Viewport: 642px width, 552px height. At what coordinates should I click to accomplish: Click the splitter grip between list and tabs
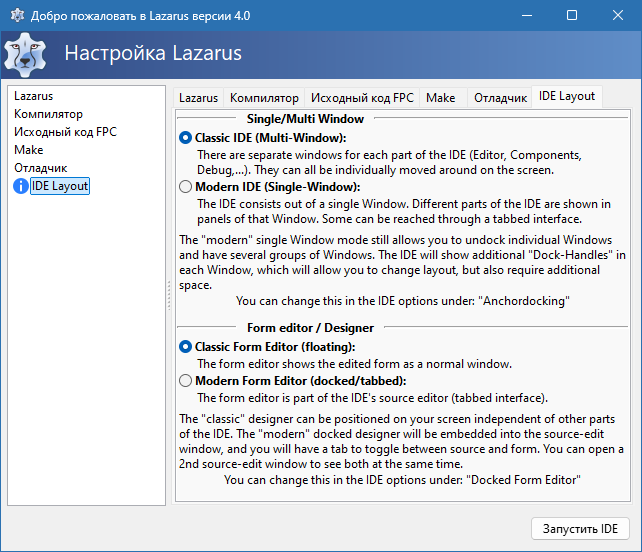[169, 295]
